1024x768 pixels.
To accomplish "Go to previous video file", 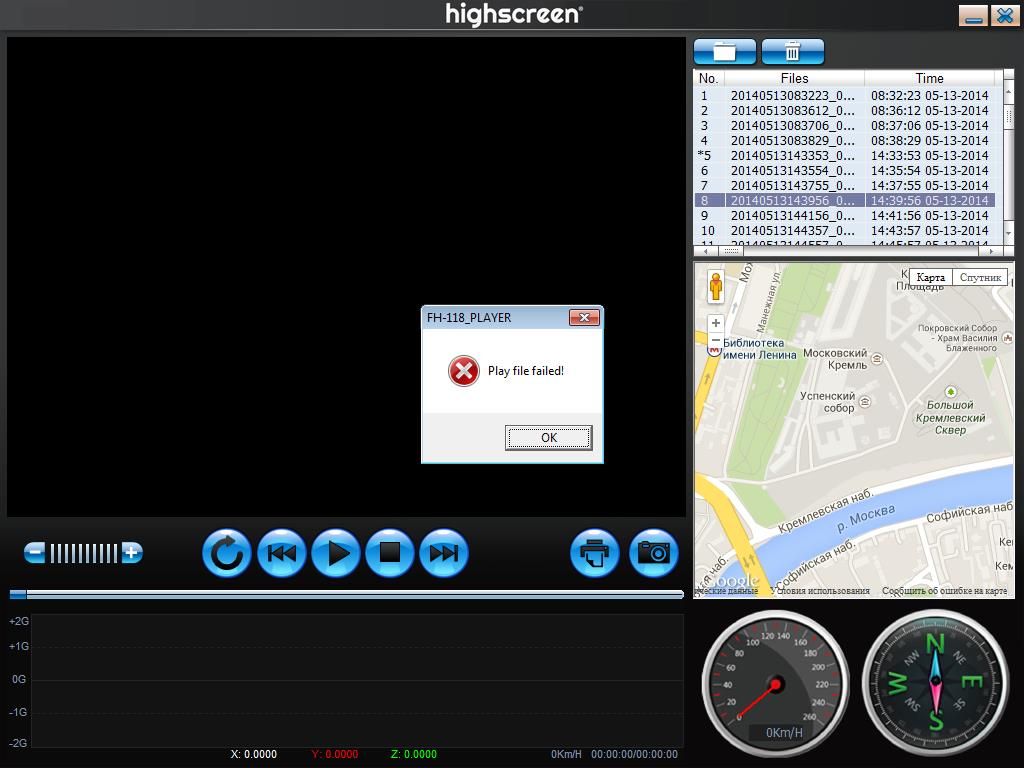I will coord(281,553).
